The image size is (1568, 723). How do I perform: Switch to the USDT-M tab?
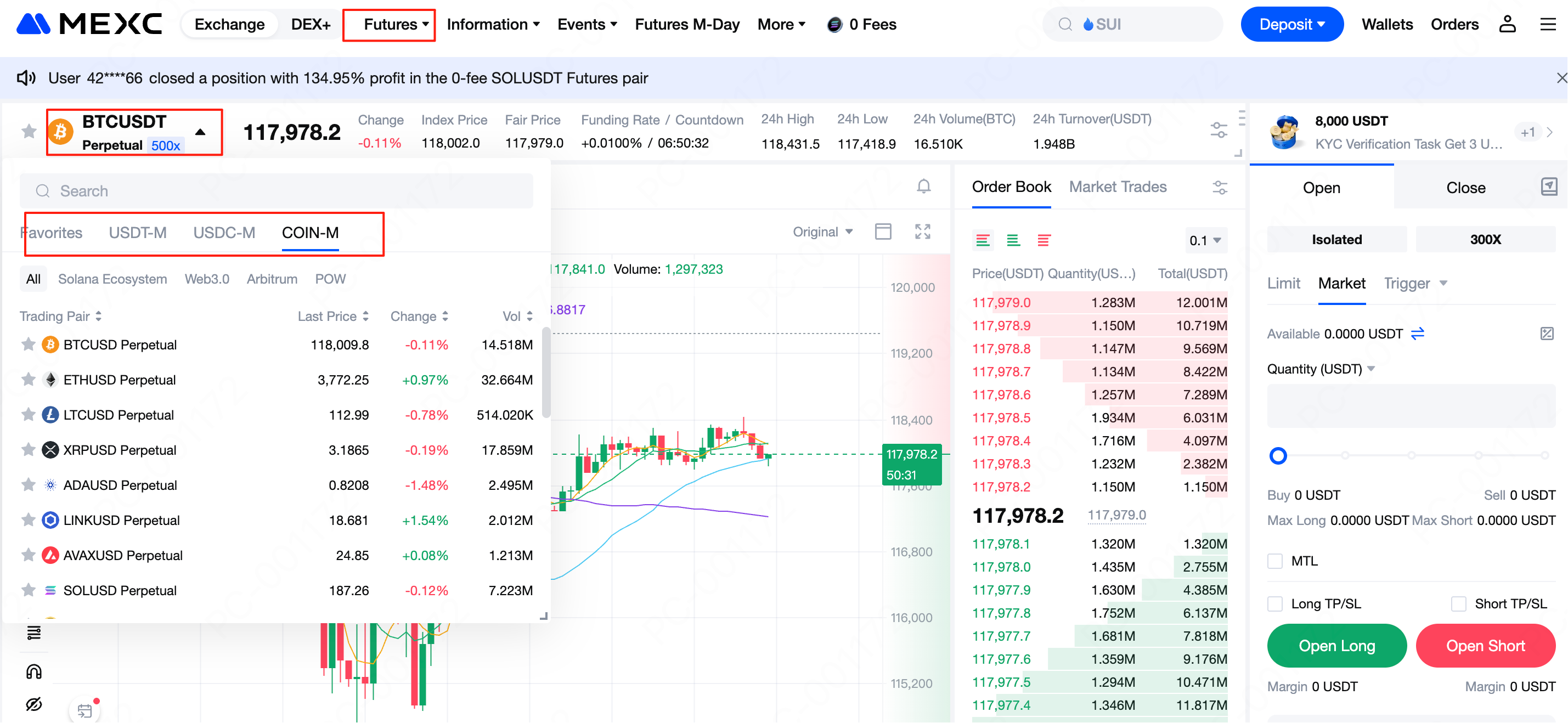138,233
